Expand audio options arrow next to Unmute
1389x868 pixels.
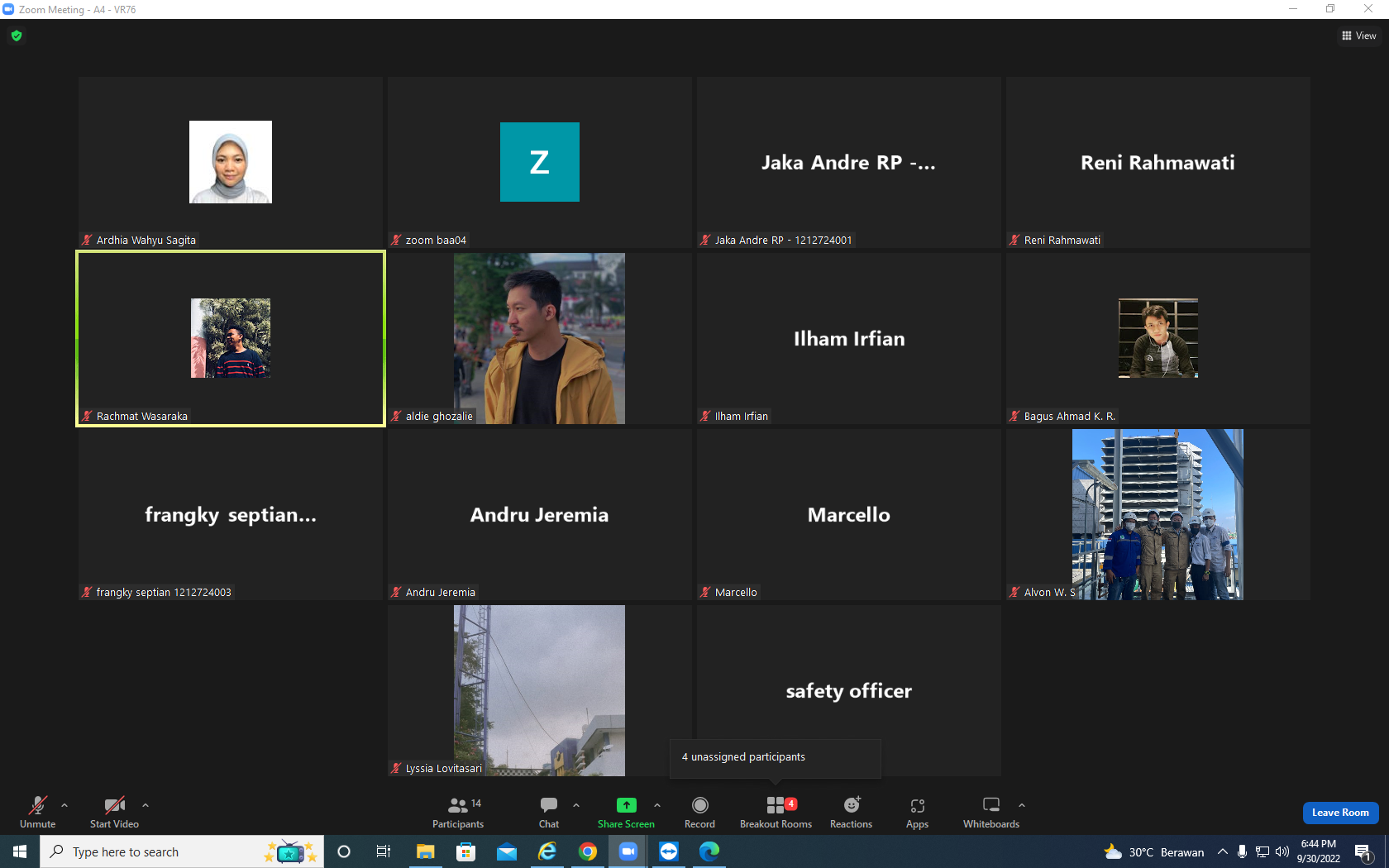(x=64, y=804)
